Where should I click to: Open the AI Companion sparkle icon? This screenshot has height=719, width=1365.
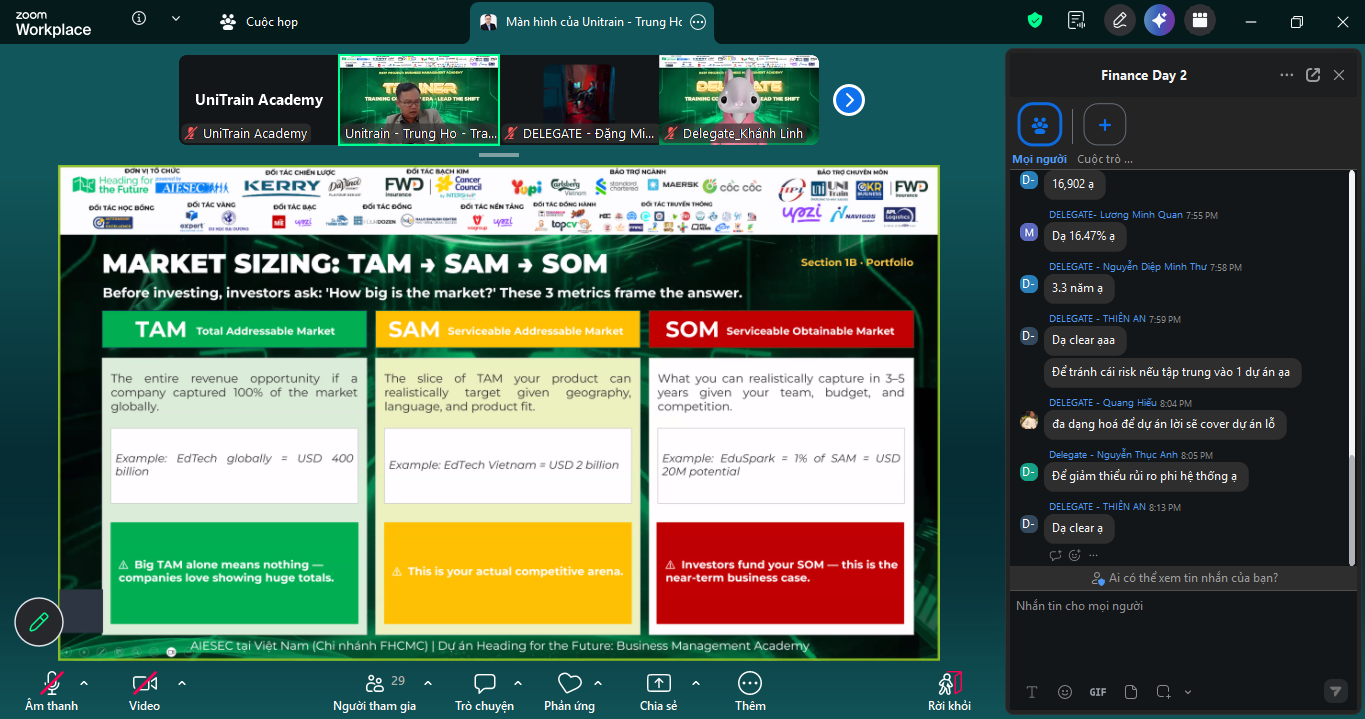(1159, 20)
